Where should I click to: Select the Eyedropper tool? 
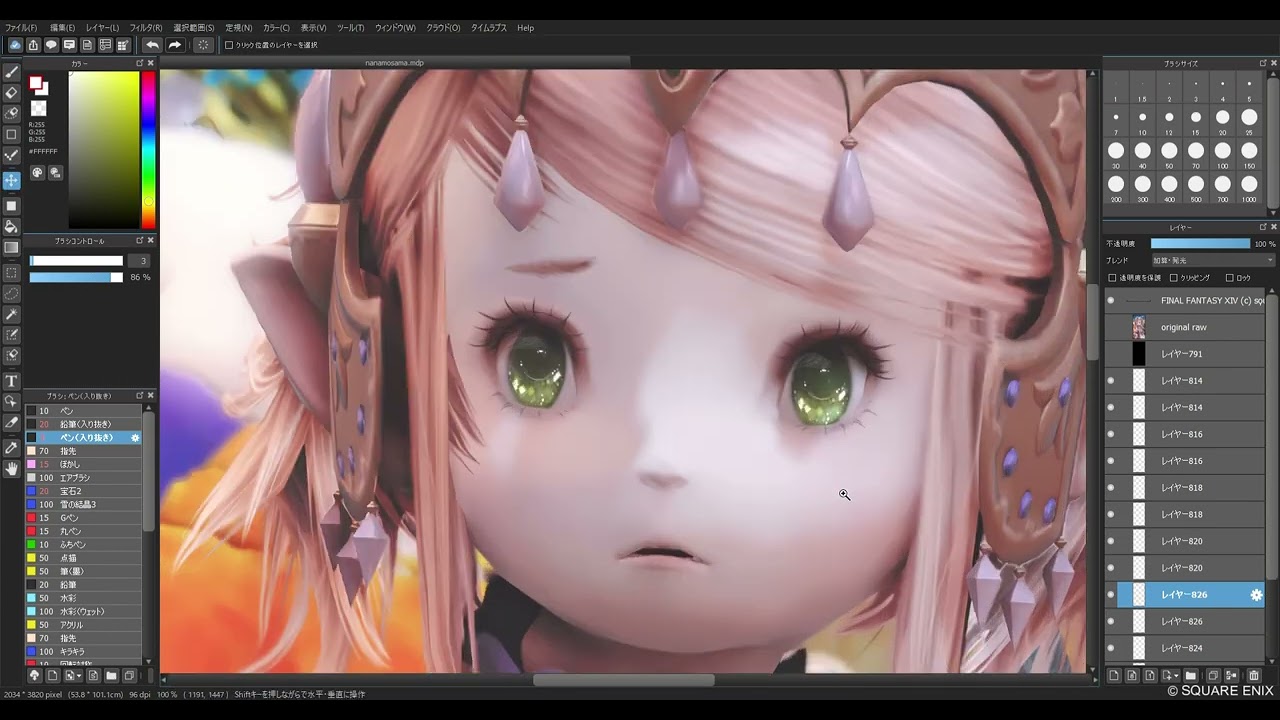12,447
